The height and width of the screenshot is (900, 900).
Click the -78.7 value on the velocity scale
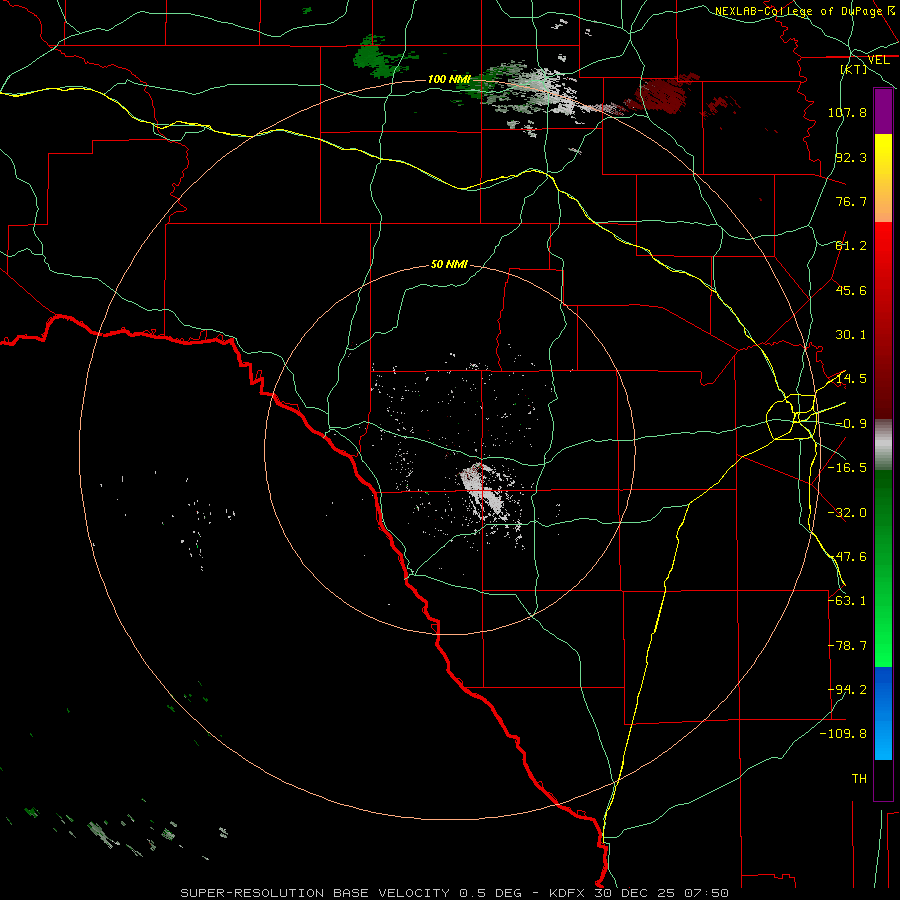tap(847, 646)
